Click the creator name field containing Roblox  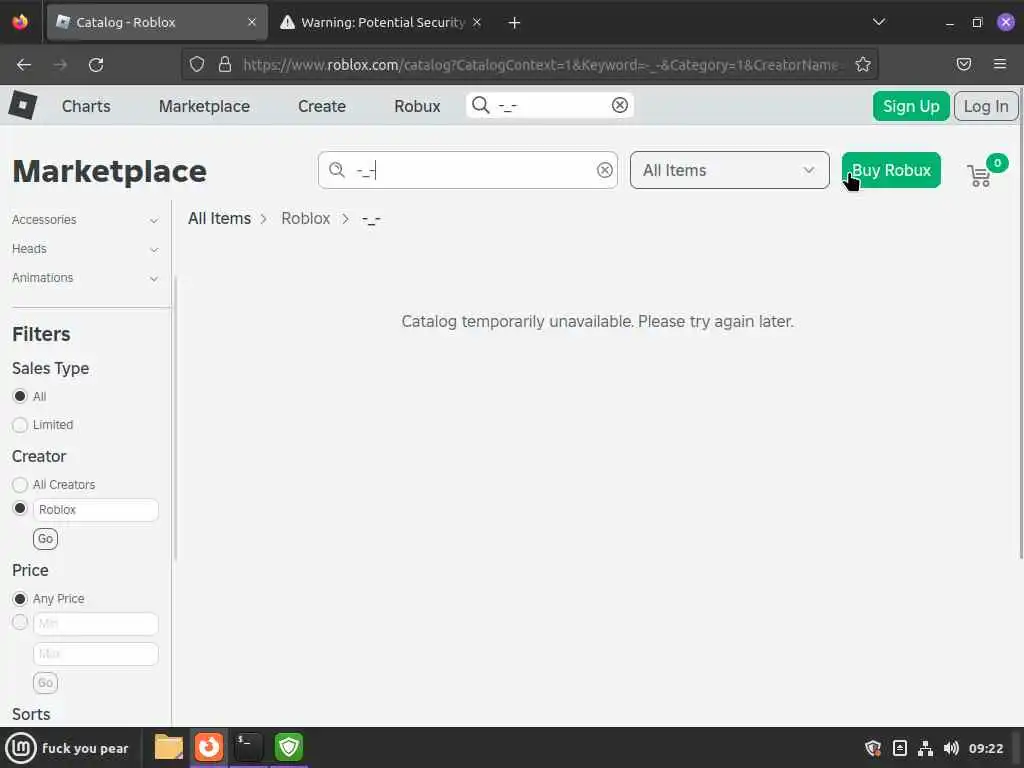[x=95, y=509]
